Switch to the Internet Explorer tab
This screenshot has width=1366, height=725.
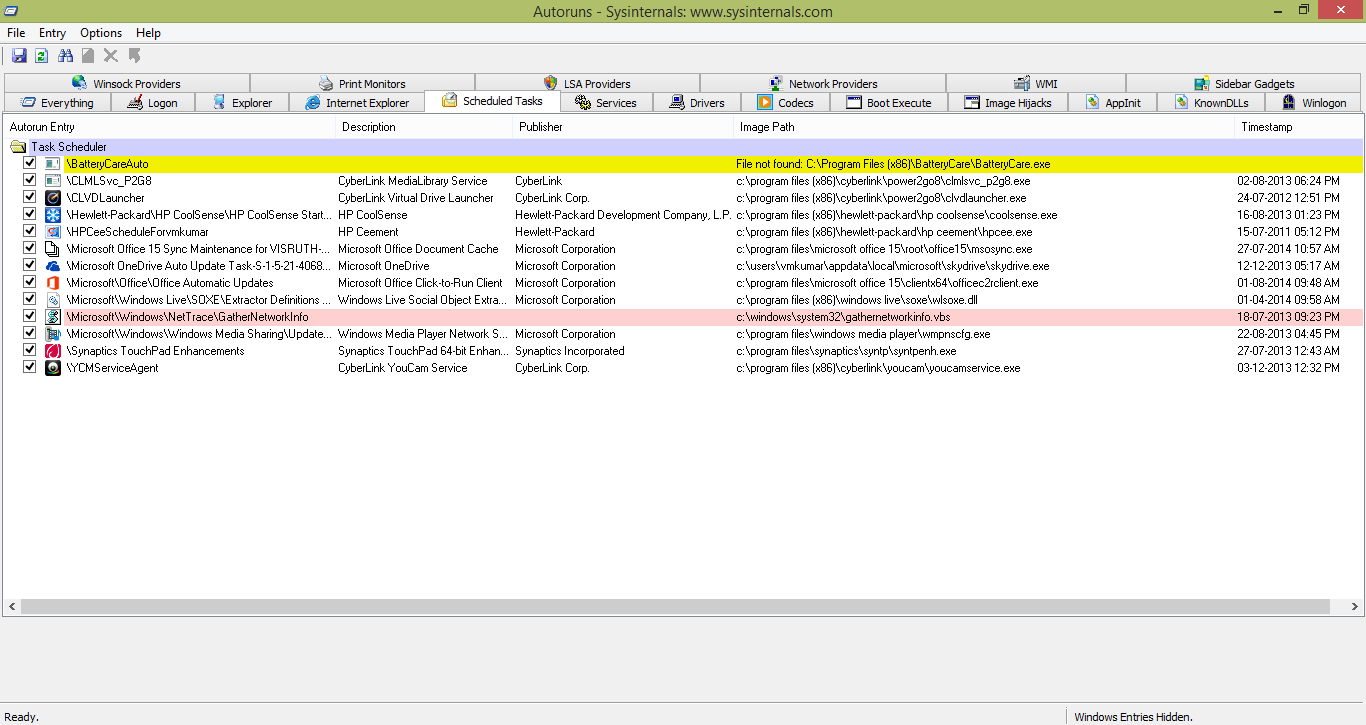357,103
